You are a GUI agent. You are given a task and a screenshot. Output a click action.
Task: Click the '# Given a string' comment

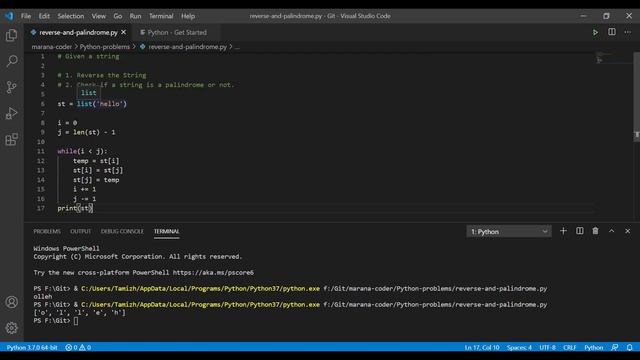(89, 56)
